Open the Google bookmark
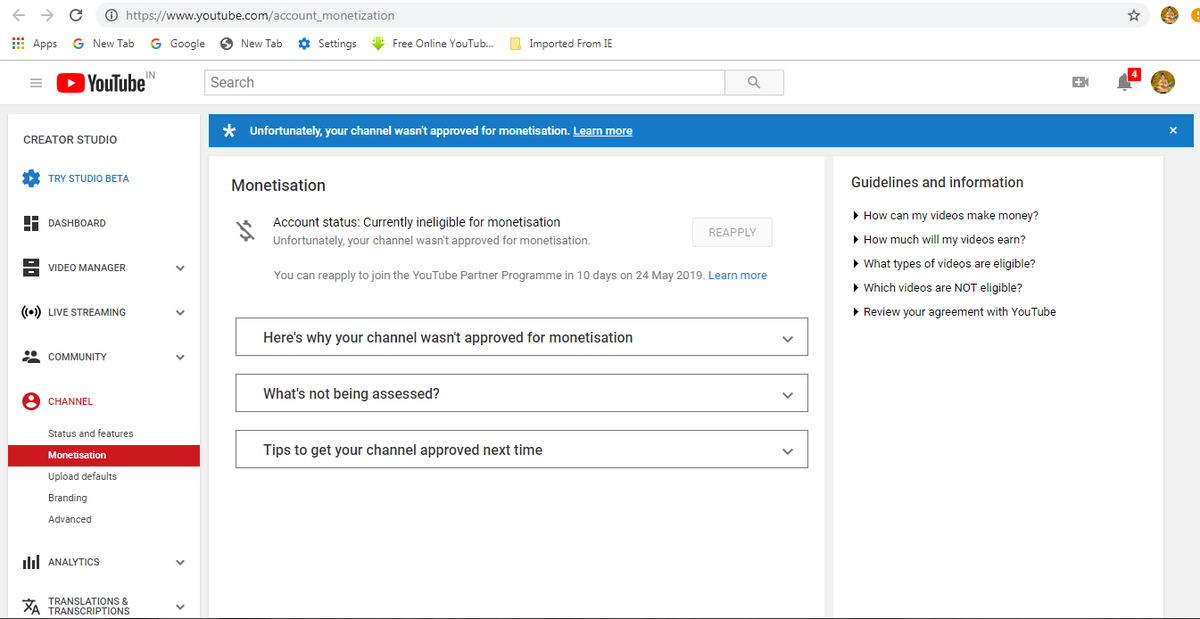 (177, 44)
